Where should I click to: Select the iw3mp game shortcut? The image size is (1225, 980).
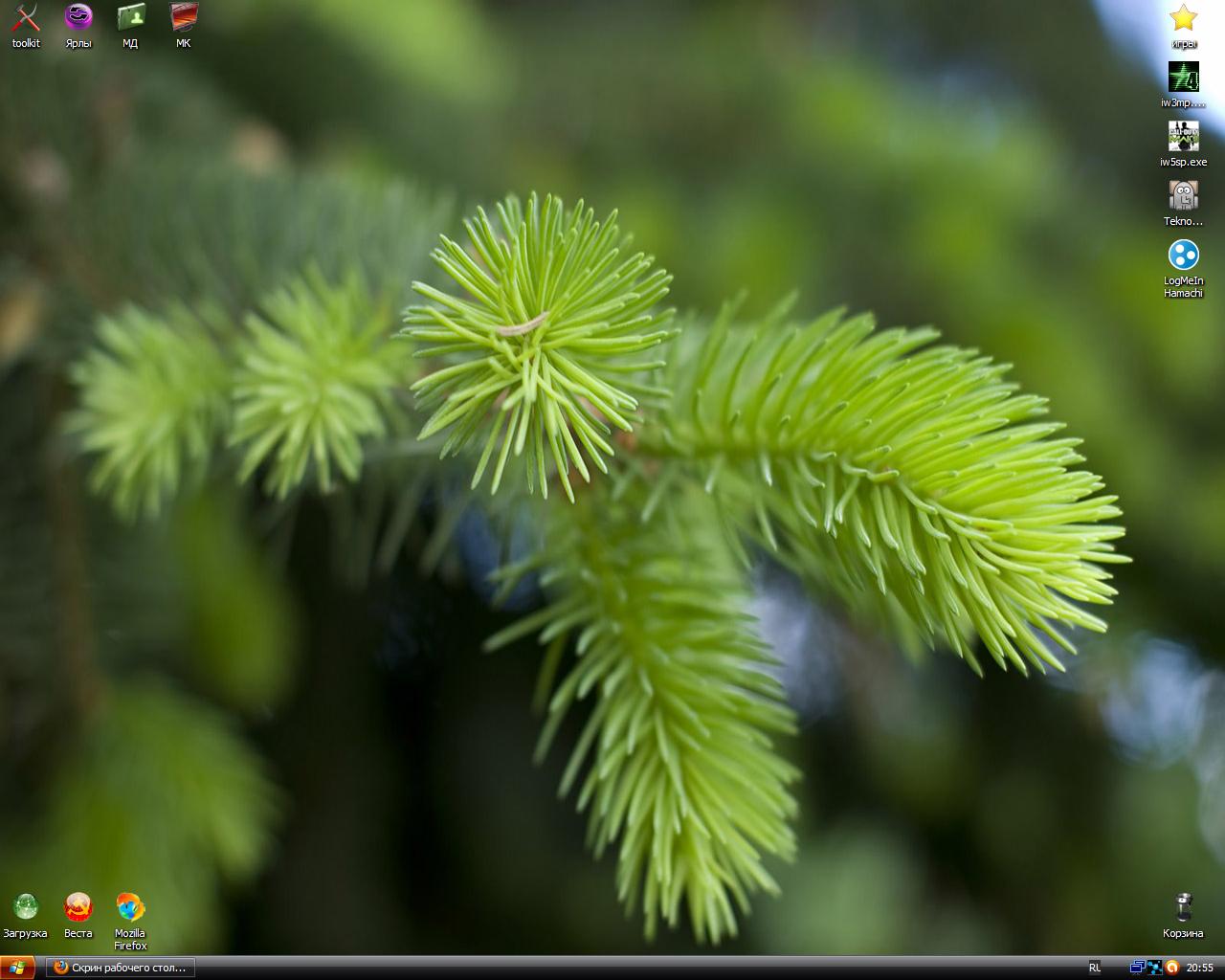click(1183, 78)
